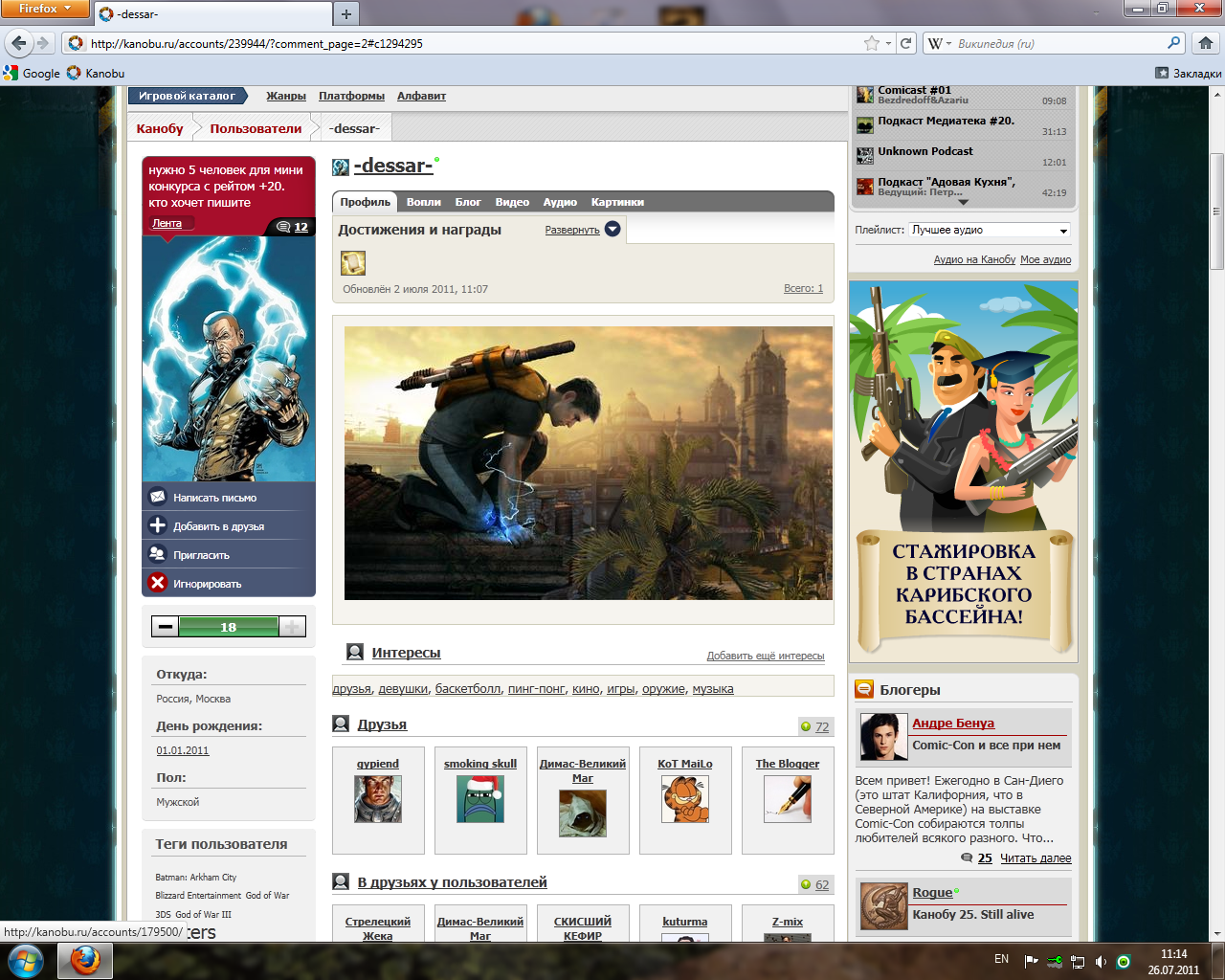Increase rating with the plus button
This screenshot has height=980, width=1225.
[x=292, y=627]
